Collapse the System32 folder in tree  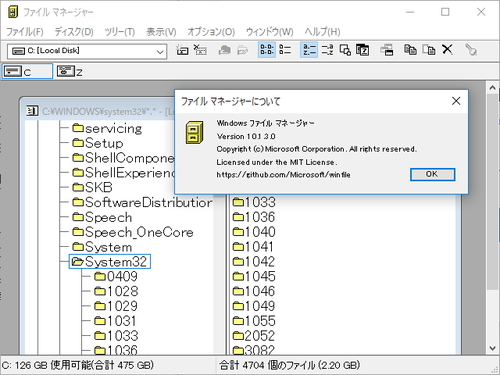(110, 262)
